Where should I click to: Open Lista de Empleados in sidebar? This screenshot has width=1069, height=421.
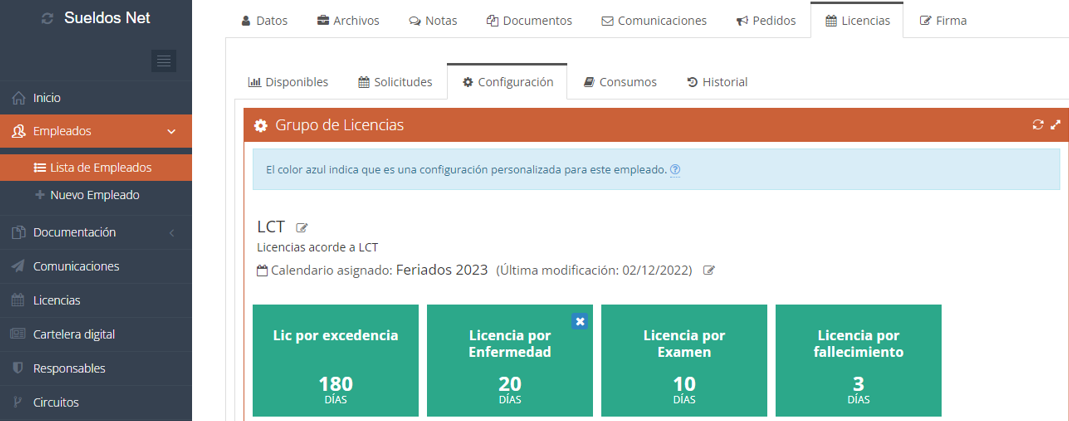[95, 168]
